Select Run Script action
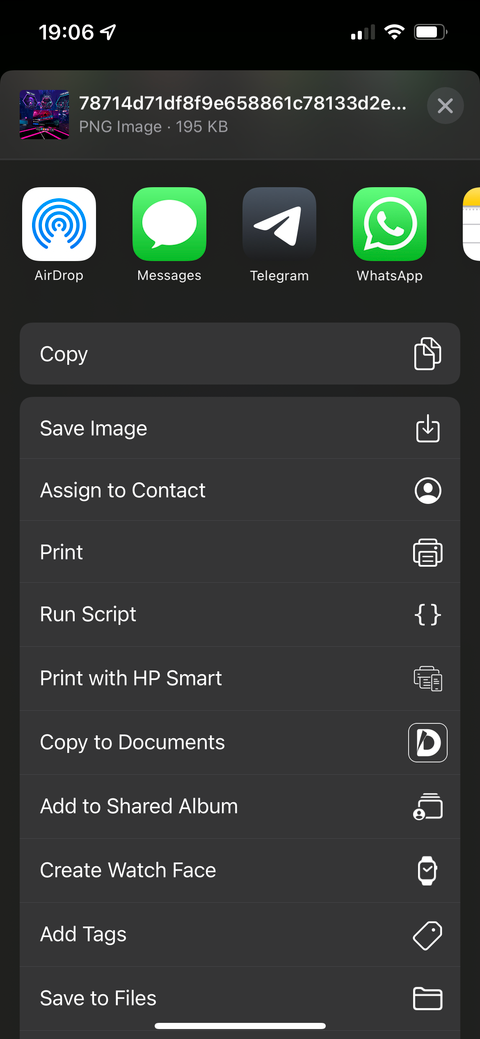 pos(240,614)
